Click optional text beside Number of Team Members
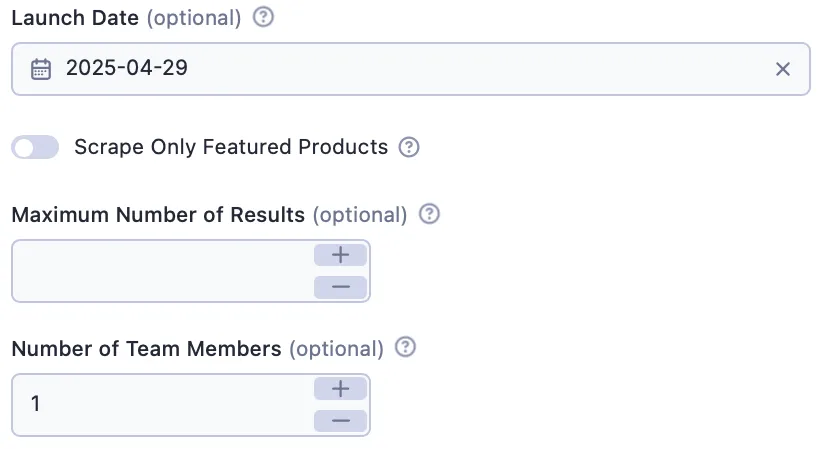Viewport: 820px width, 449px height. tap(337, 349)
